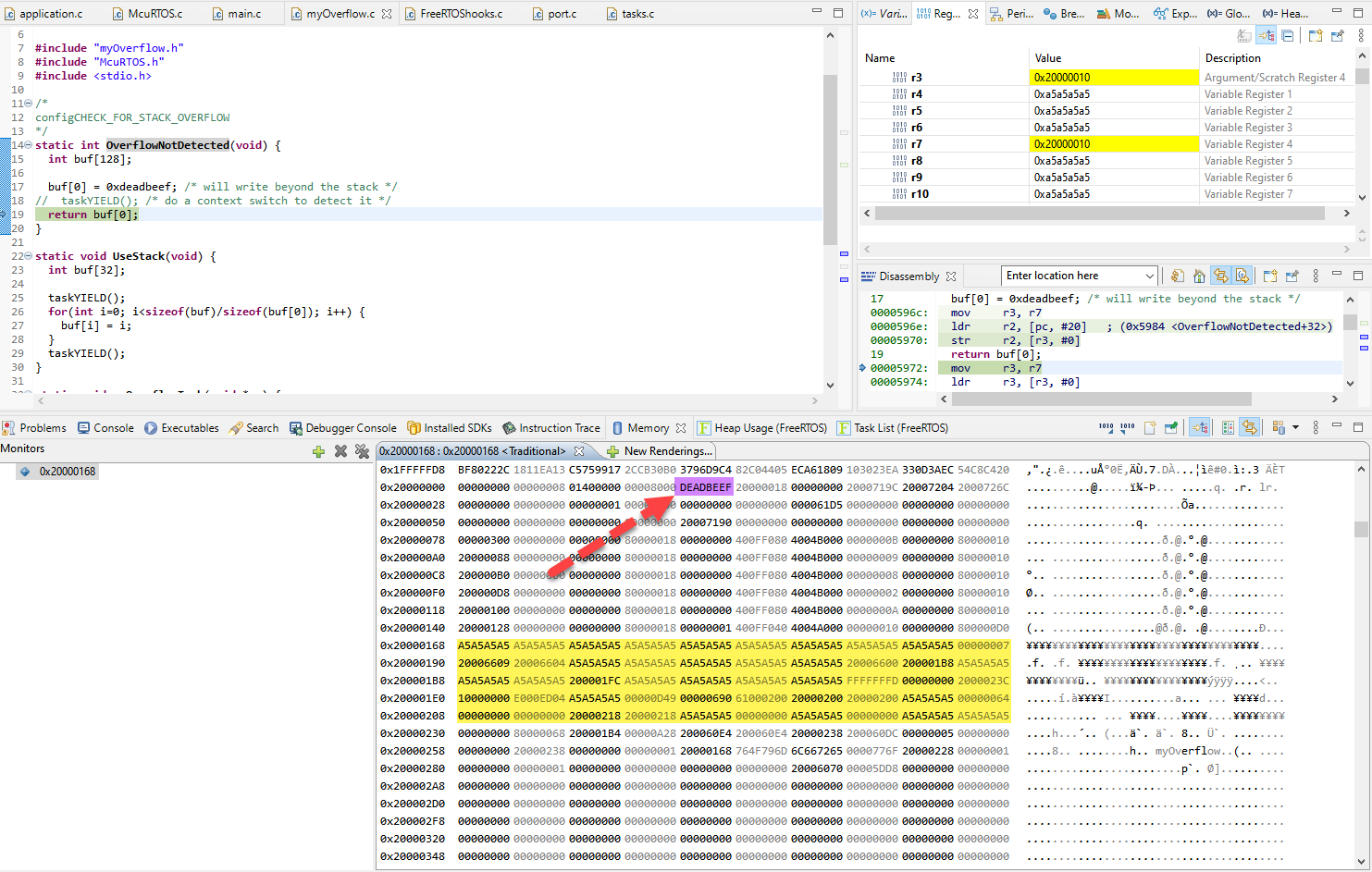Viewport: 1372px width, 872px height.
Task: Remove all memory monitors
Action: [x=362, y=451]
